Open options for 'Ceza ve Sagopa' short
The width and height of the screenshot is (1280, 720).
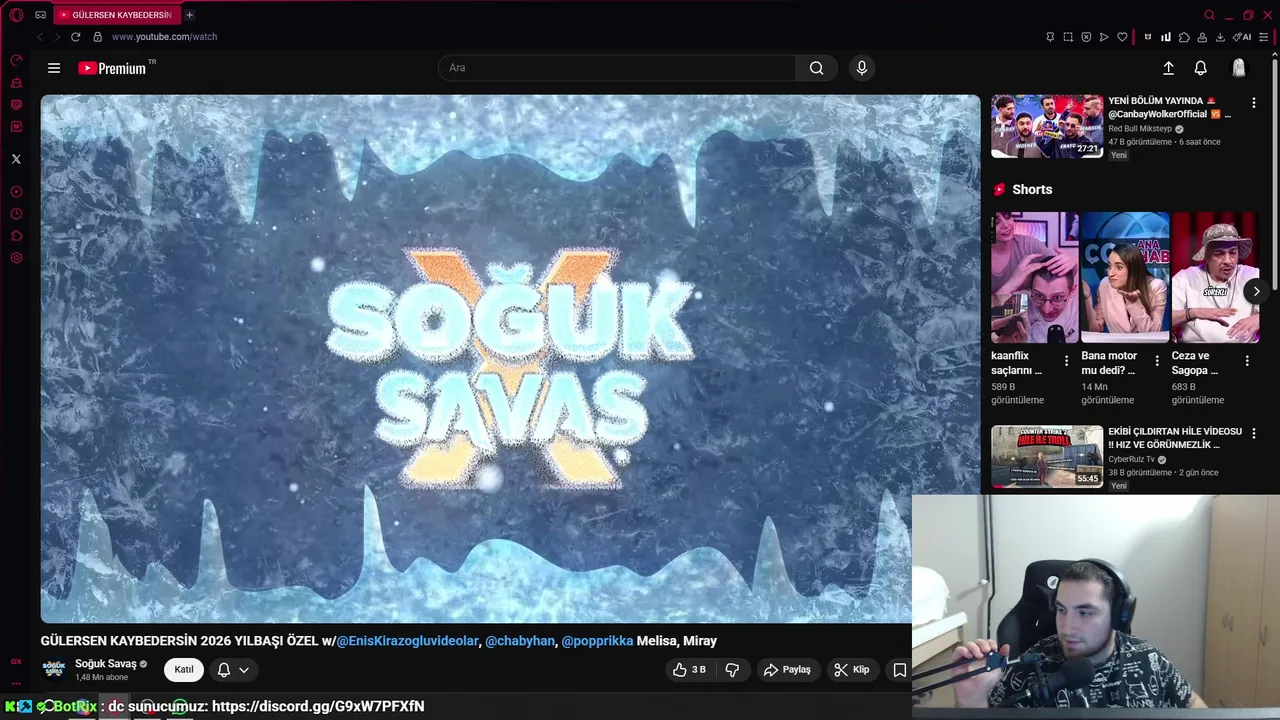tap(1247, 361)
